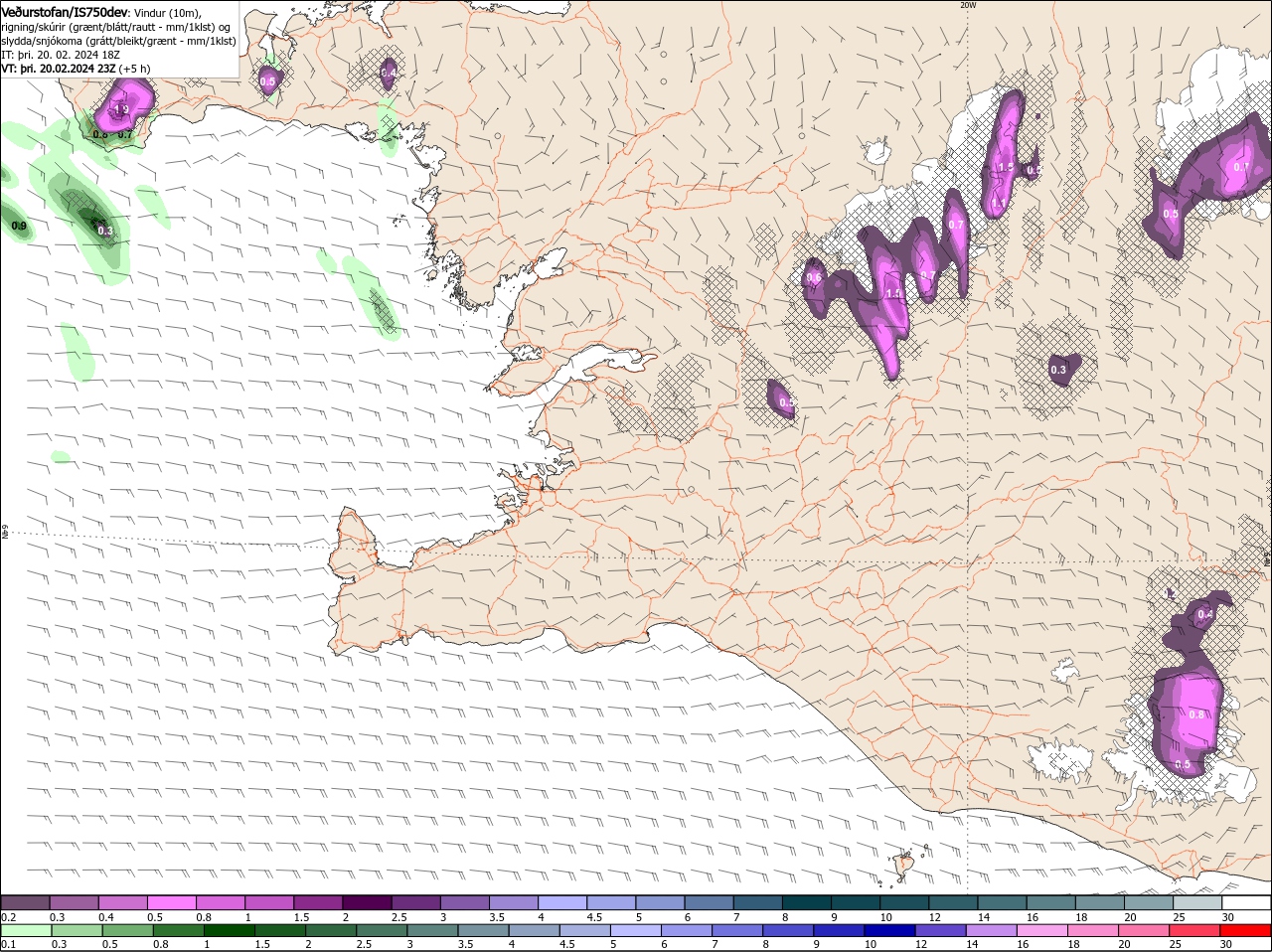Viewport: 1272px width, 952px height.
Task: Pick the rain scale swatch between 3 and 3.5
Action: click(x=433, y=930)
